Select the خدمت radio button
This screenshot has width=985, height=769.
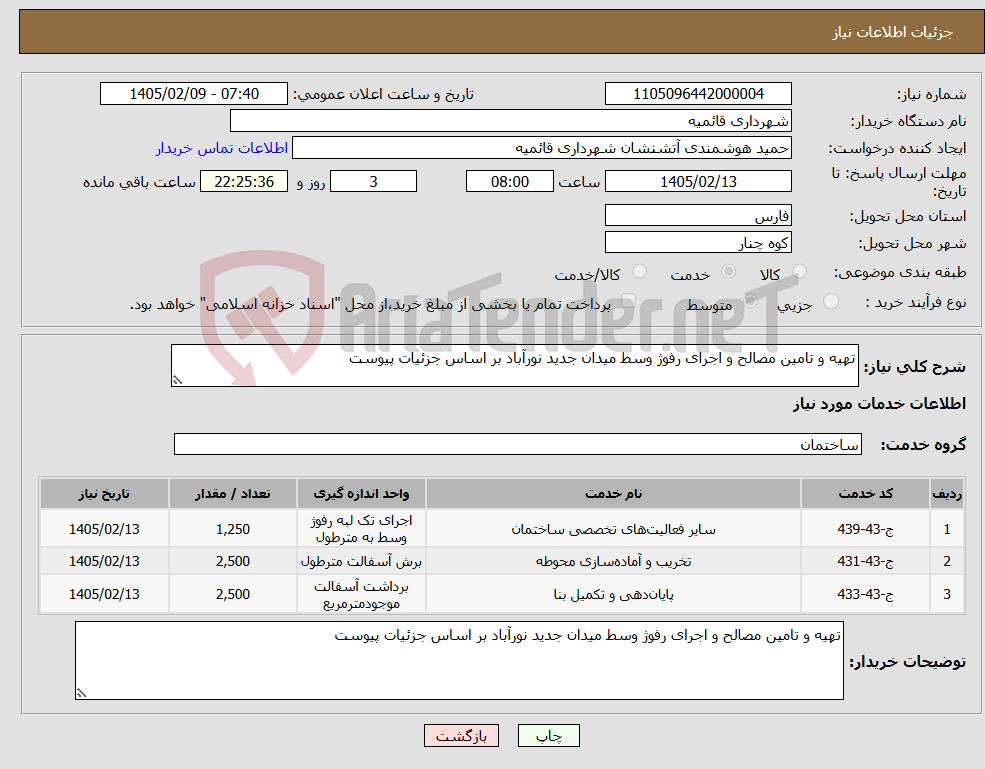coord(728,271)
